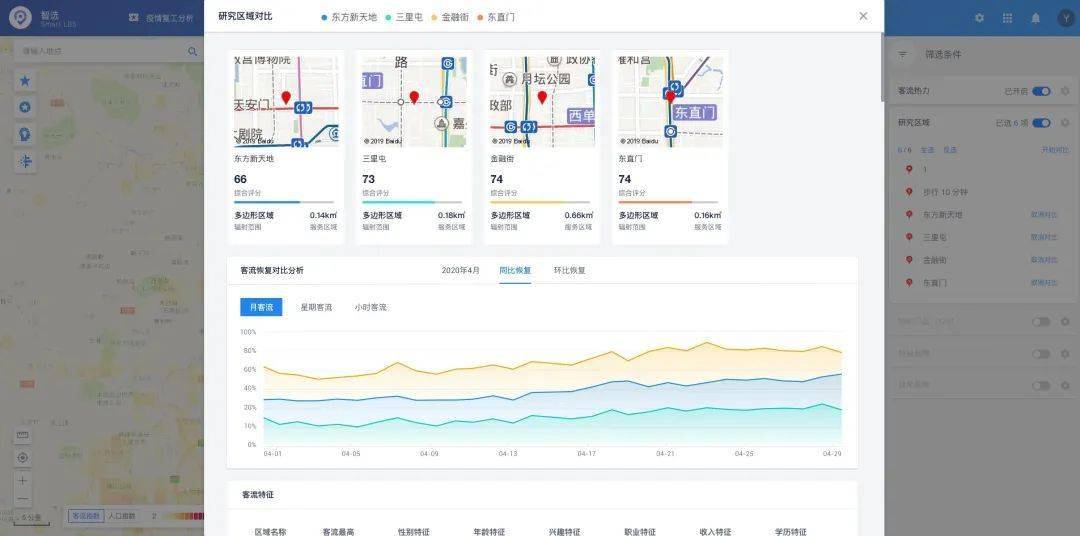Viewport: 1080px width, 536px height.
Task: Toggle 金融街 series in header legend
Action: [x=450, y=17]
